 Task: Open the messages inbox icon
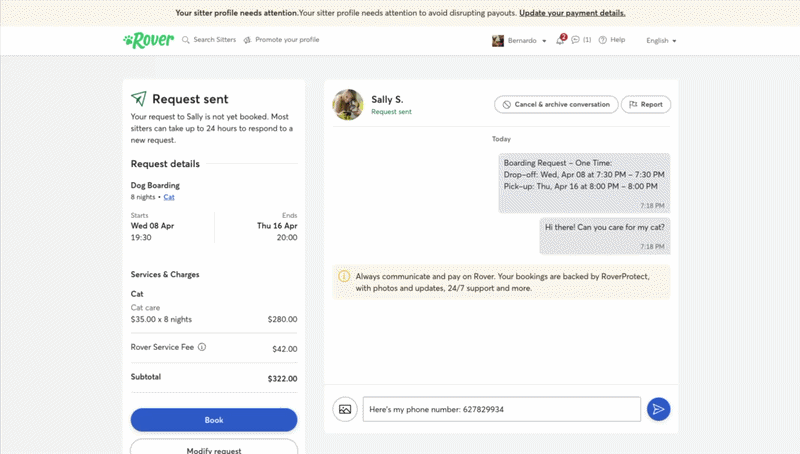(x=576, y=40)
